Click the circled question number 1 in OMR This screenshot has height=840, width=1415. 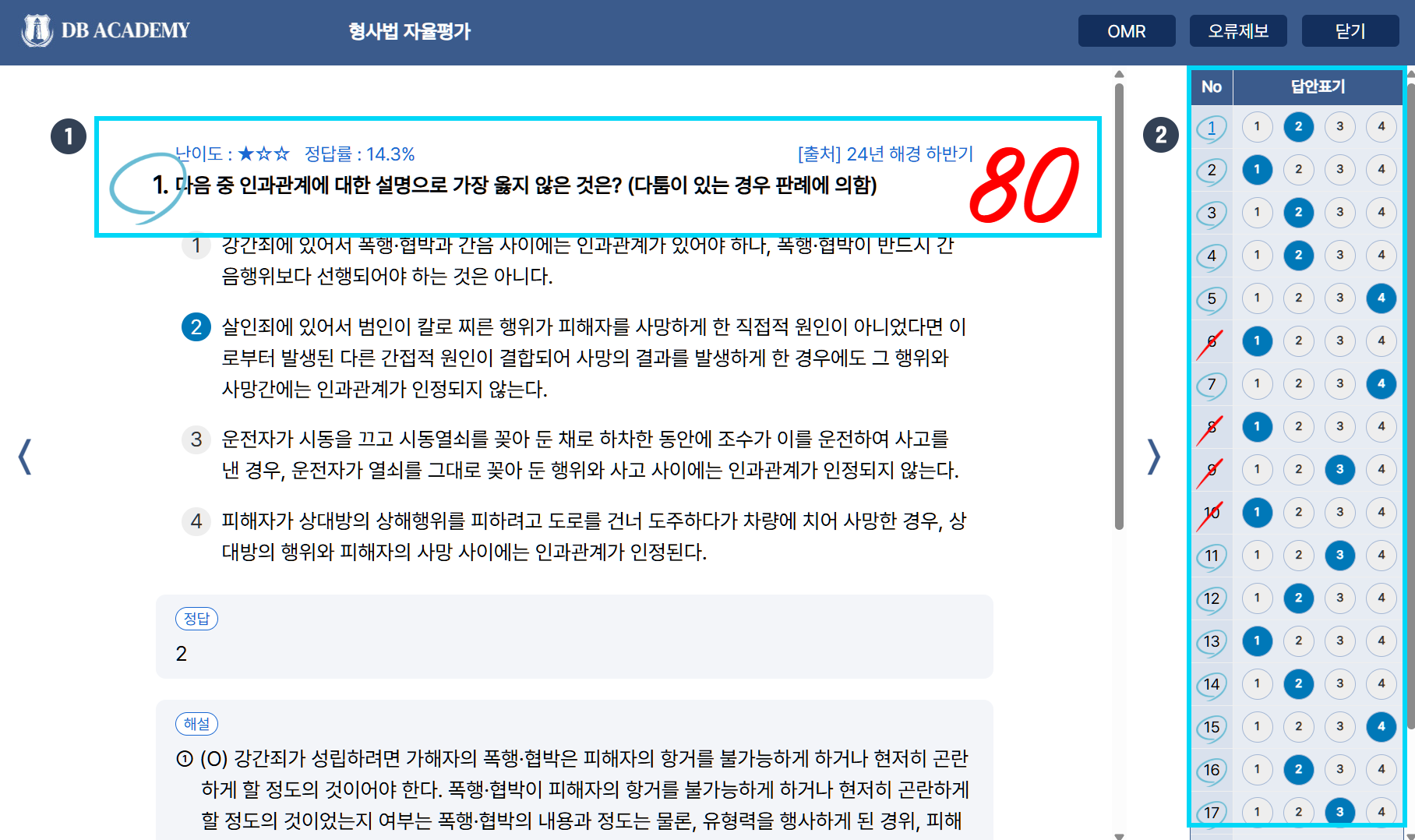click(1211, 127)
